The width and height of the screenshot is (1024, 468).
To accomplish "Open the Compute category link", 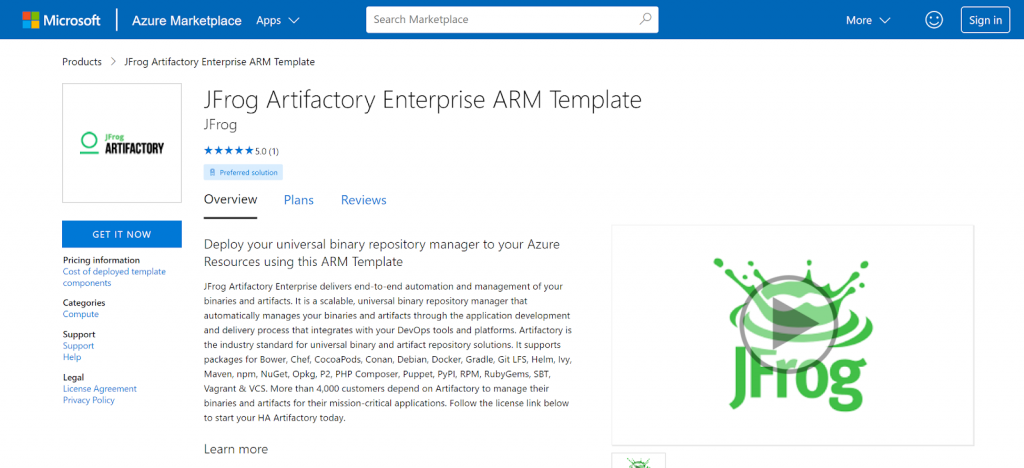I will pyautogui.click(x=81, y=314).
